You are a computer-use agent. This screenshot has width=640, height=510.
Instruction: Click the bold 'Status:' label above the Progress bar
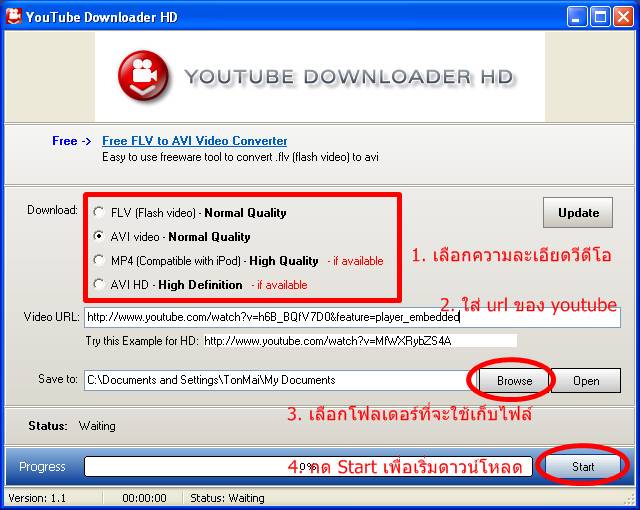[48, 426]
